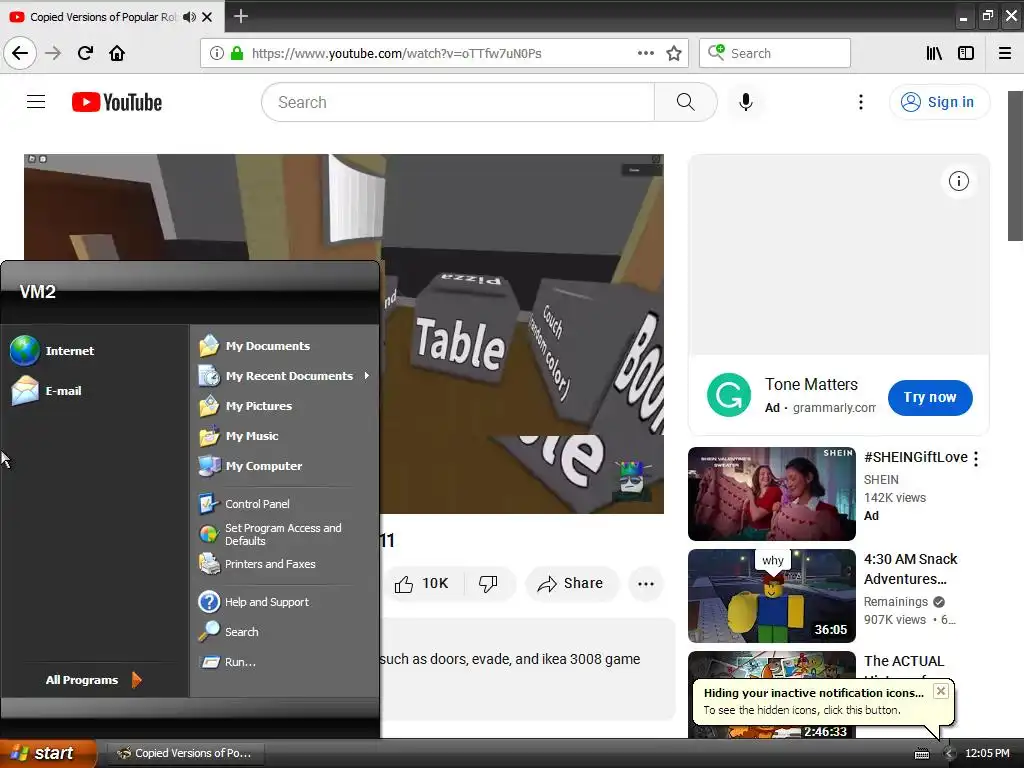Go to YouTube home via logo
This screenshot has height=768, width=1024.
point(117,102)
